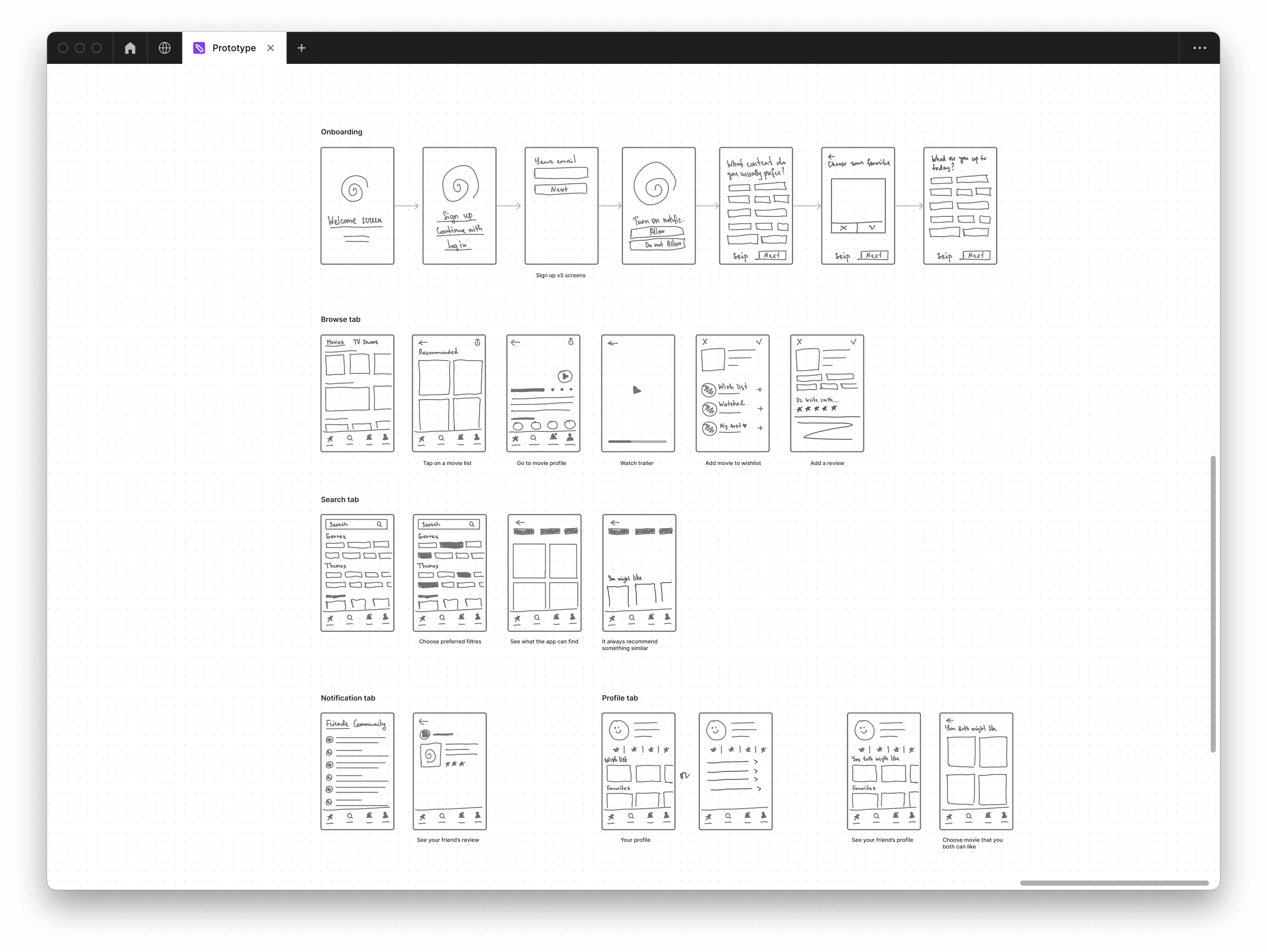This screenshot has width=1267, height=952.
Task: Click the horizontal scrollbar at bottom
Action: click(1114, 883)
